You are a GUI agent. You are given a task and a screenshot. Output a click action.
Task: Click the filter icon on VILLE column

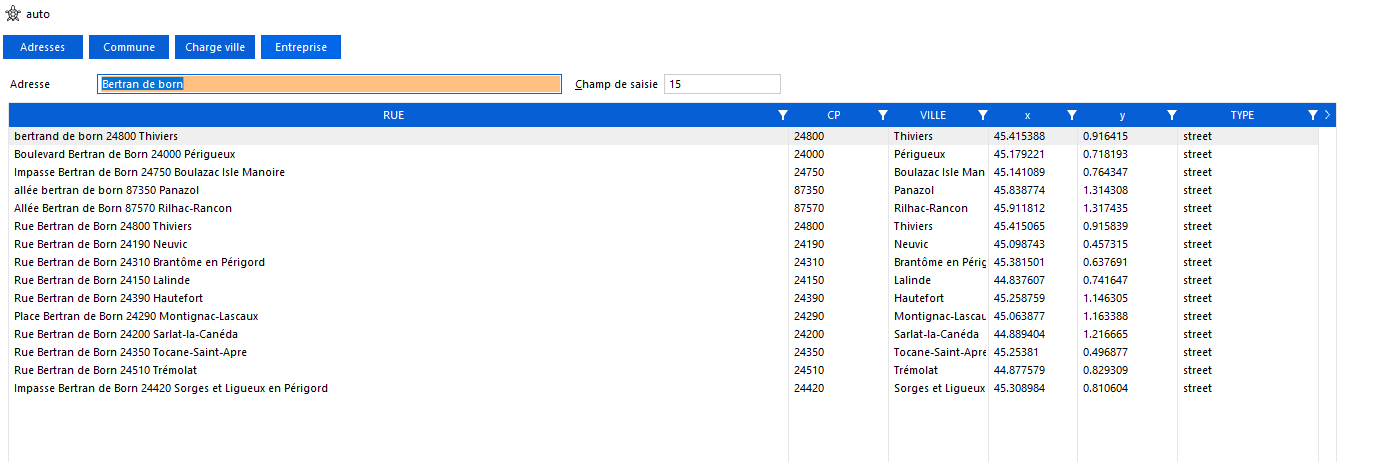click(x=983, y=115)
